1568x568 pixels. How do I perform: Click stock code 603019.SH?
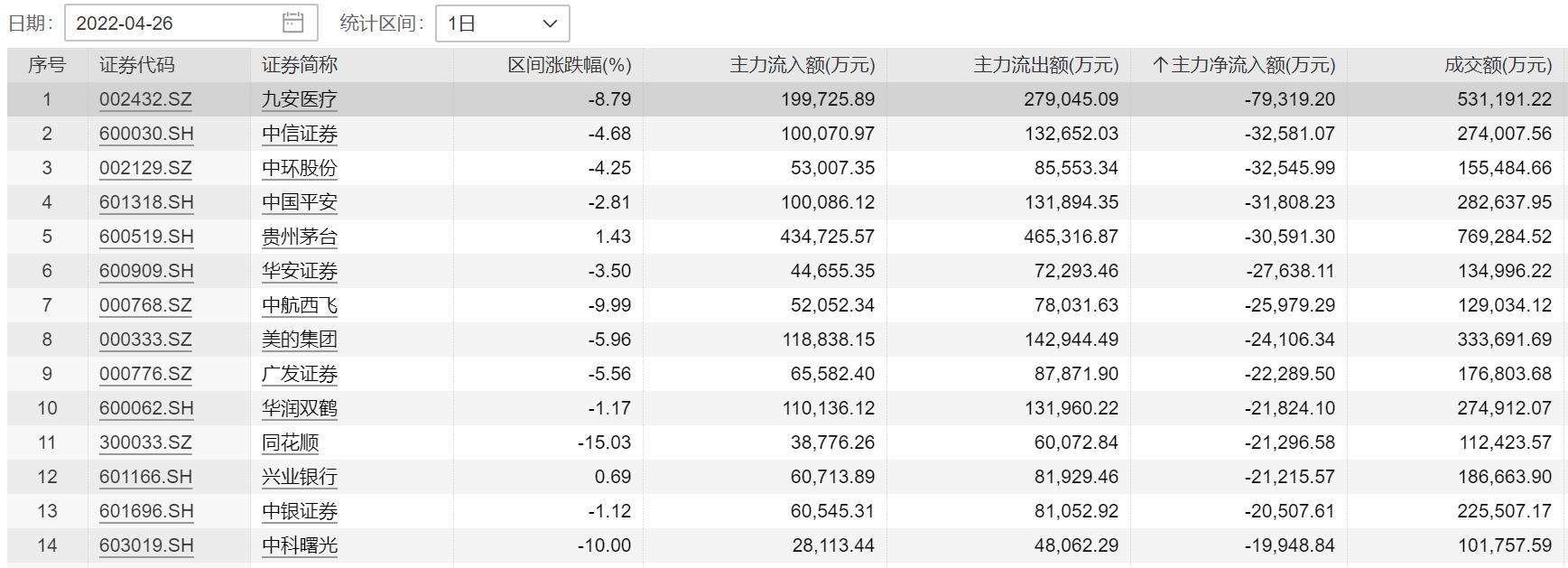146,545
